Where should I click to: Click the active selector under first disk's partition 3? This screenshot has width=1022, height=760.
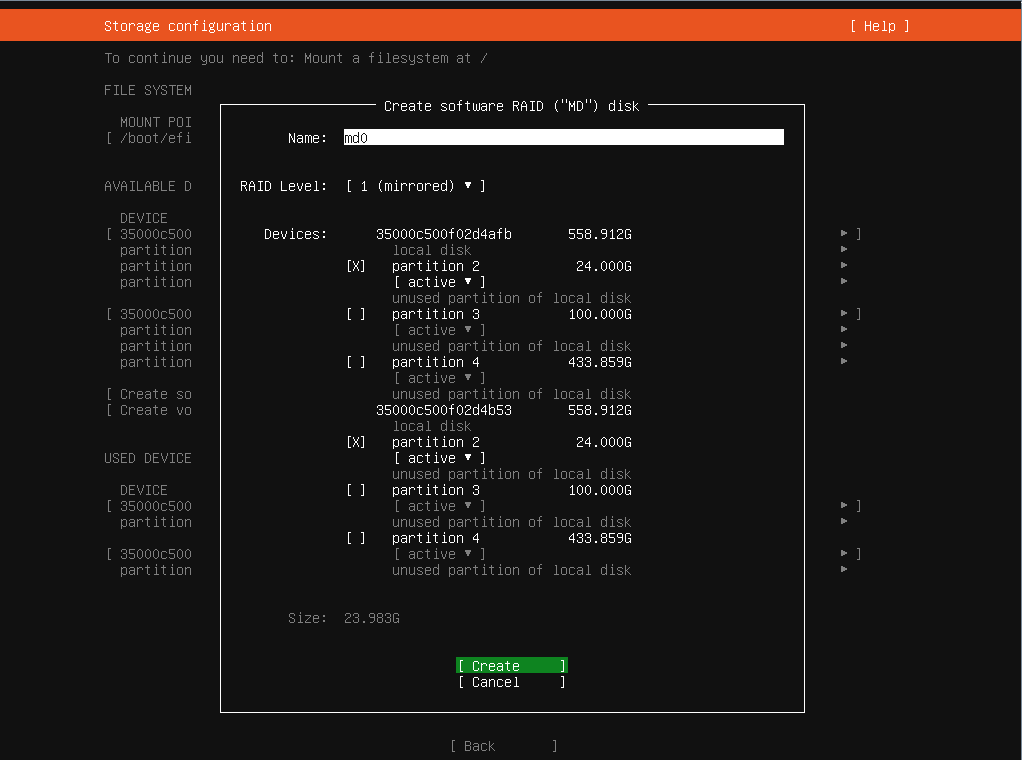(439, 330)
